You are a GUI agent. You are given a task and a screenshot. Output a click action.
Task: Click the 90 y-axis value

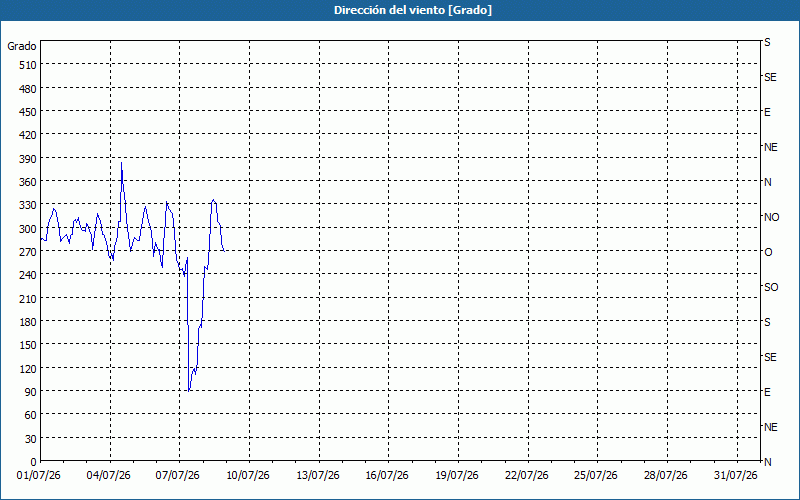31,392
